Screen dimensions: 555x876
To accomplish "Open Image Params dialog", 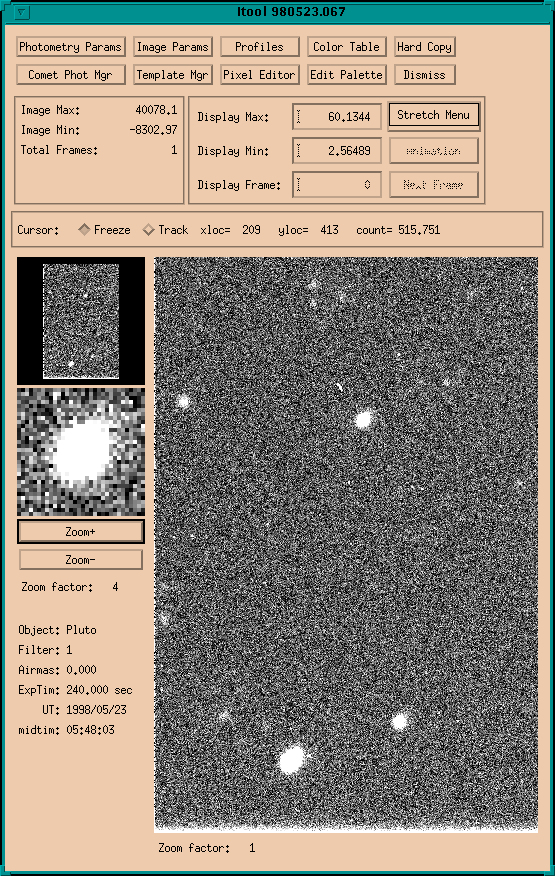I will [173, 47].
